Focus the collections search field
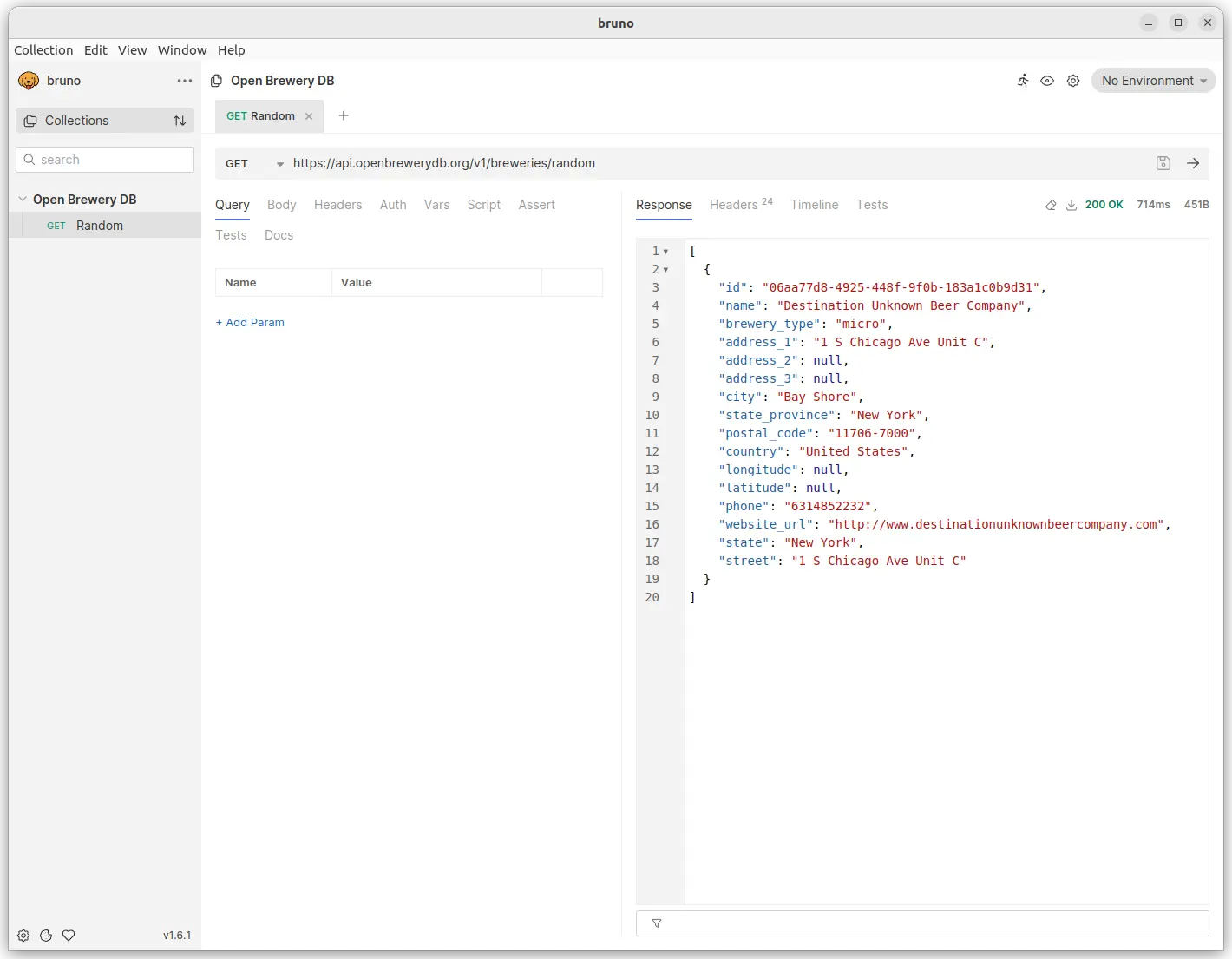The height and width of the screenshot is (959, 1232). [x=105, y=160]
